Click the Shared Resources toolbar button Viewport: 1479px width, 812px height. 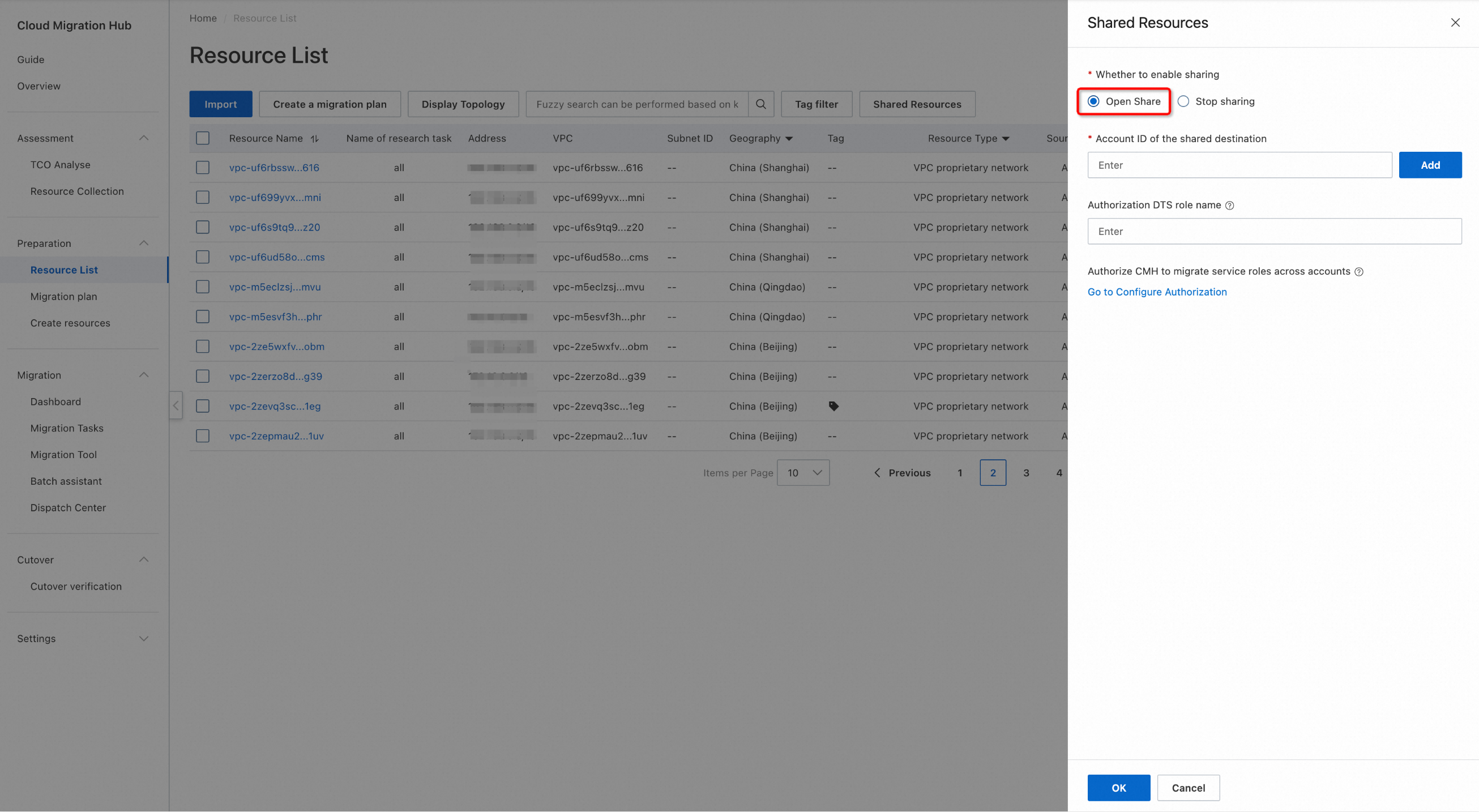click(917, 104)
